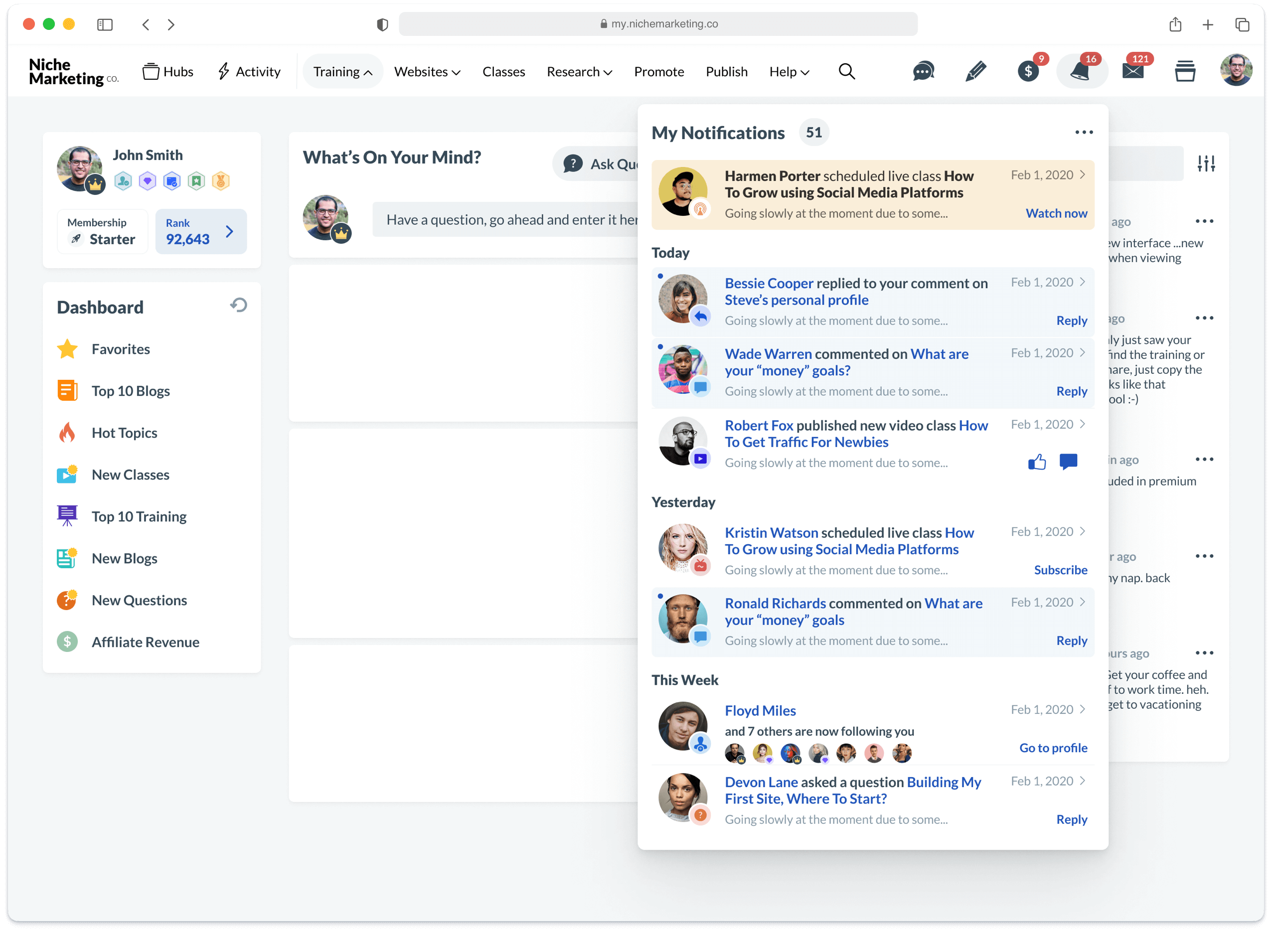
Task: Click the notification filter sliders icon
Action: (x=1207, y=162)
